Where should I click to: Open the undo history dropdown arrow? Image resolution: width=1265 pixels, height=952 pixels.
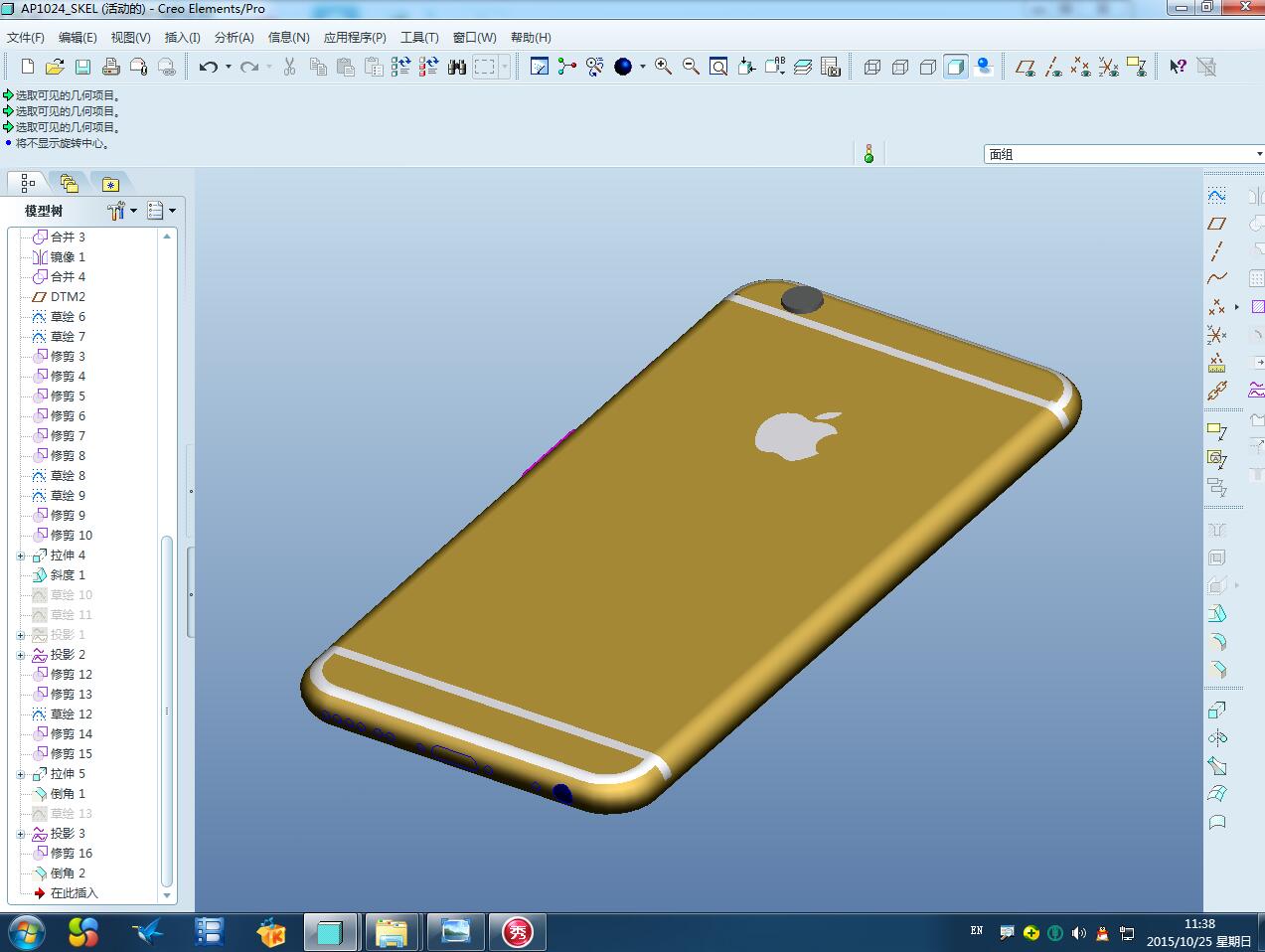coord(228,67)
